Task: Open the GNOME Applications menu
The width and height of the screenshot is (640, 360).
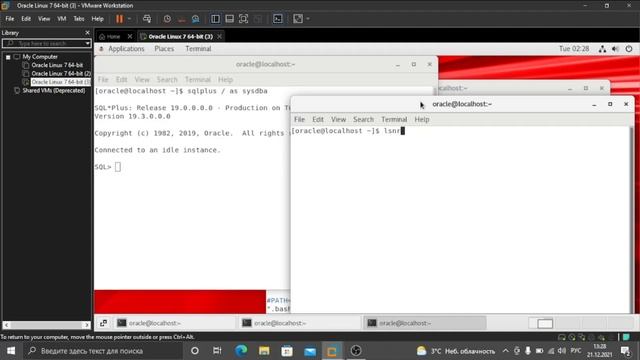Action: [126, 49]
